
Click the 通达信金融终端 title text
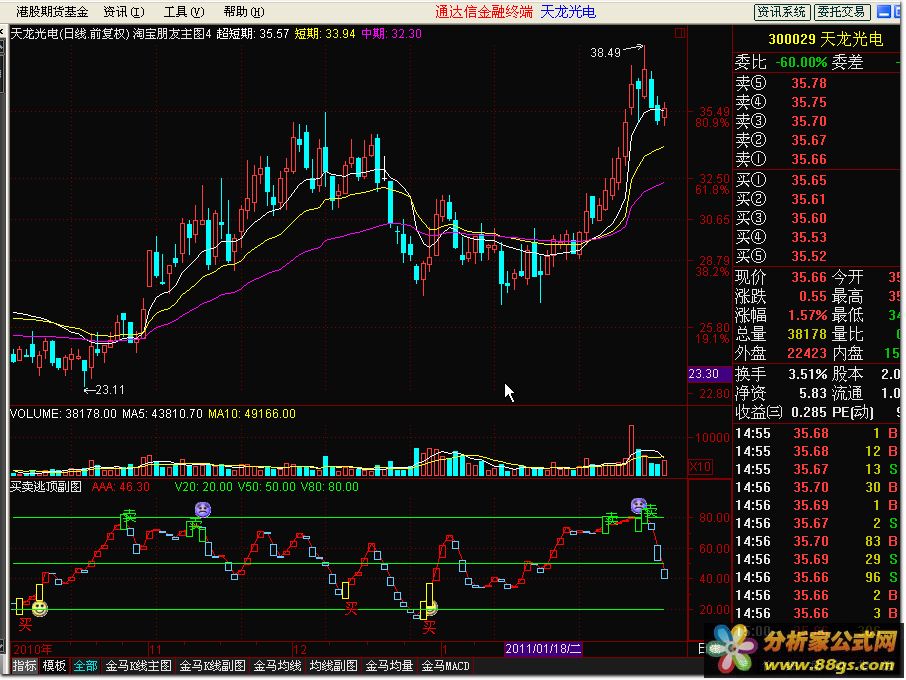pyautogui.click(x=484, y=12)
